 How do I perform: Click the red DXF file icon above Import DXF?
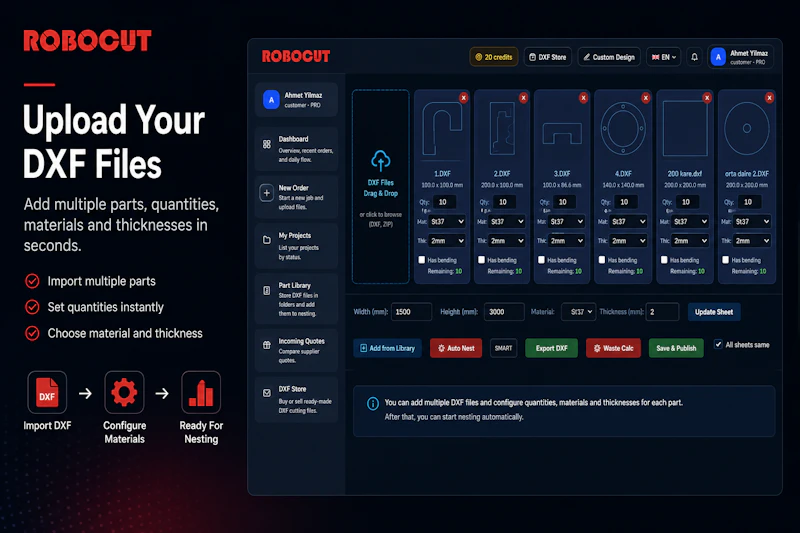pyautogui.click(x=47, y=392)
